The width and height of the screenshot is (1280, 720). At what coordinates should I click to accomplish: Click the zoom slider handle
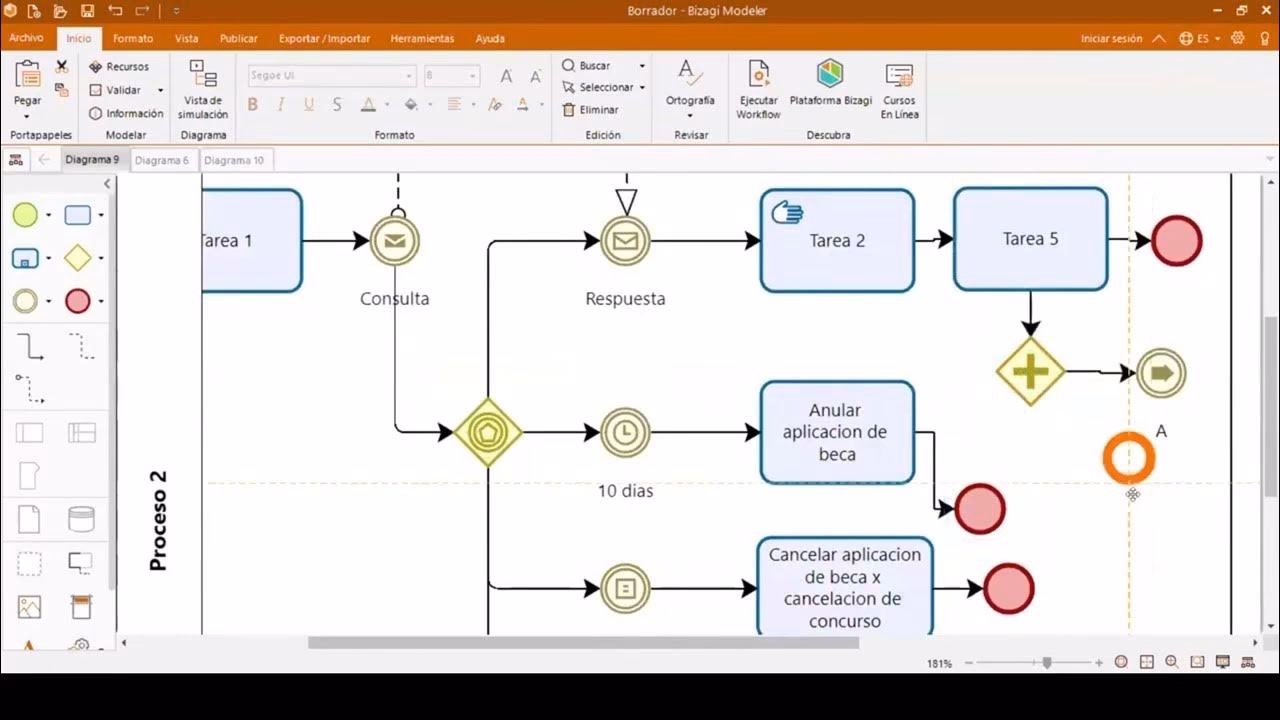point(1047,662)
